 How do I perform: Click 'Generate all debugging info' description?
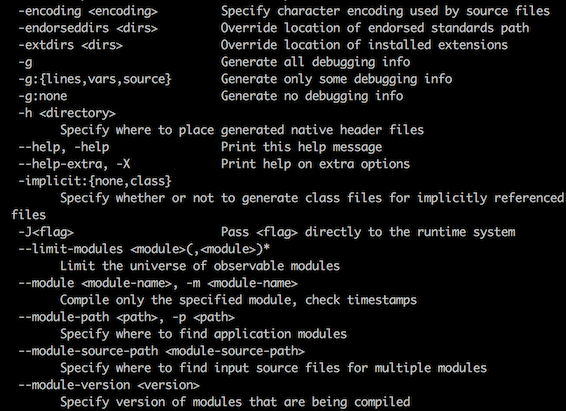pyautogui.click(x=315, y=62)
